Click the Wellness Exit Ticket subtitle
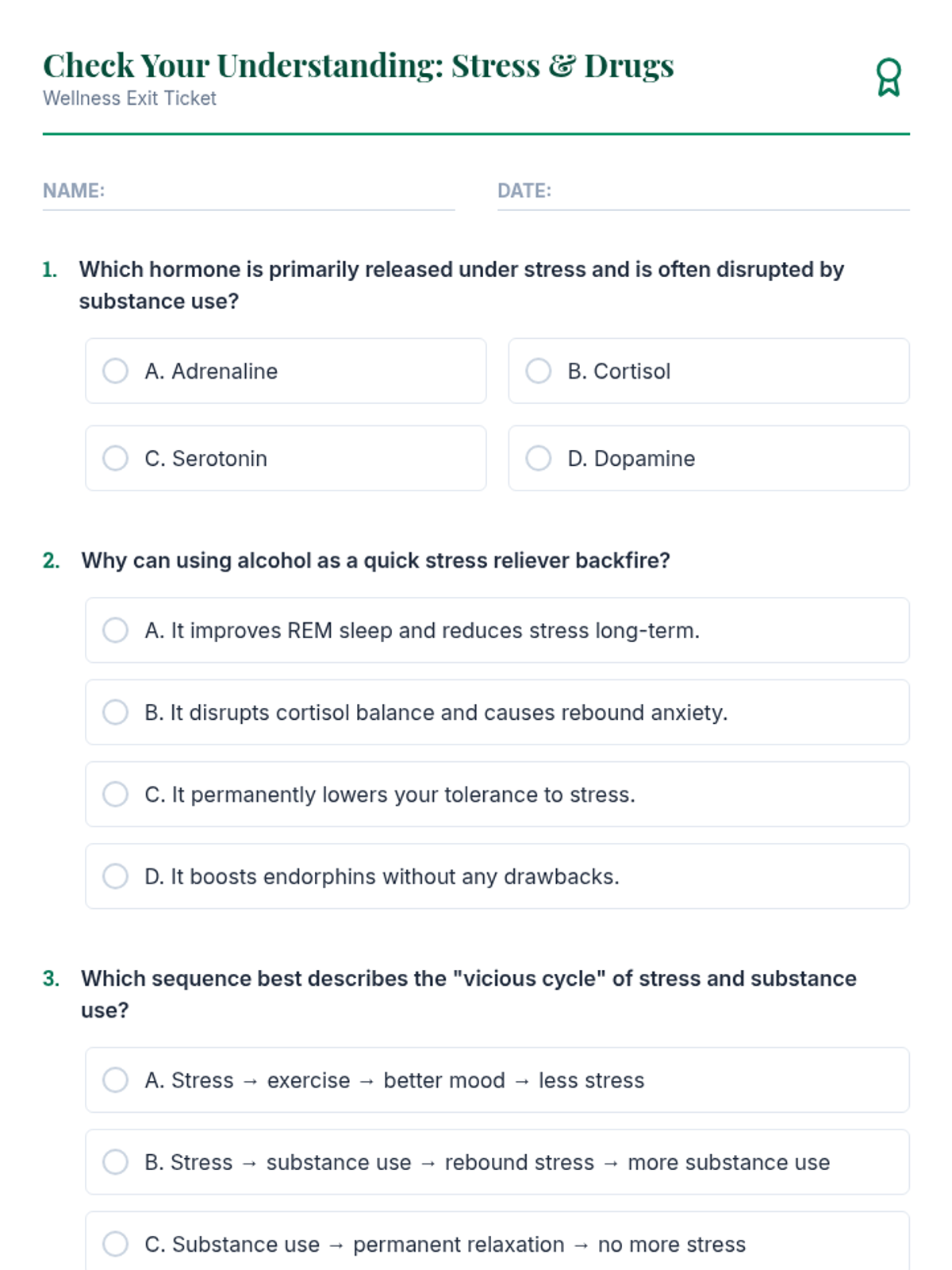The height and width of the screenshot is (1270, 952). click(129, 98)
